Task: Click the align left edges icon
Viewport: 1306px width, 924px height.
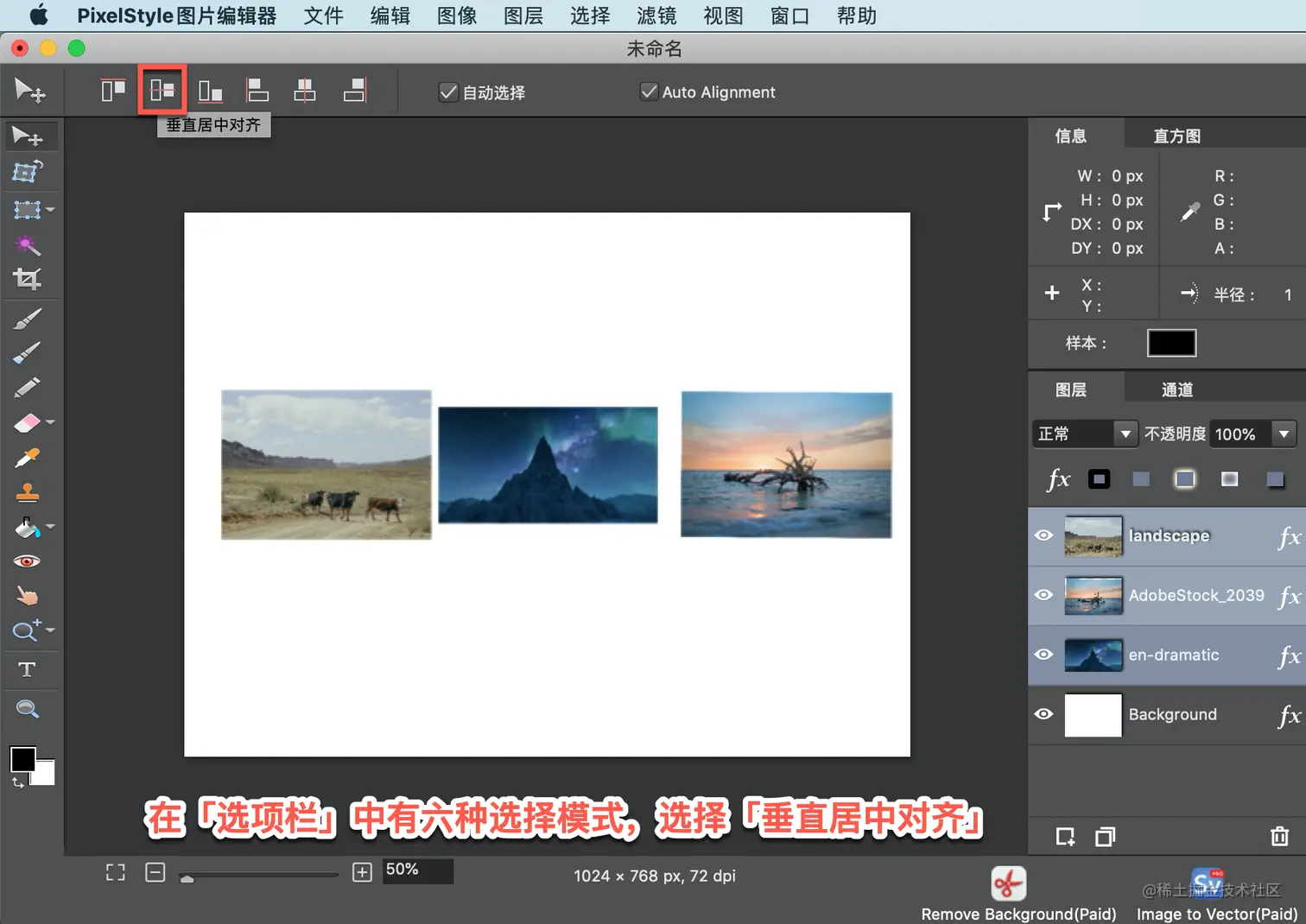Action: pyautogui.click(x=257, y=90)
